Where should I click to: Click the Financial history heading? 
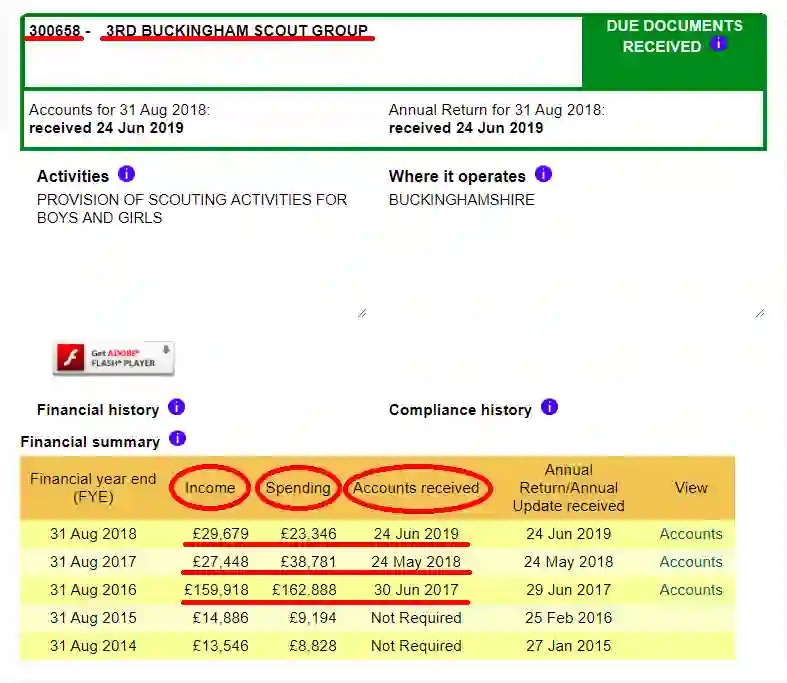98,410
